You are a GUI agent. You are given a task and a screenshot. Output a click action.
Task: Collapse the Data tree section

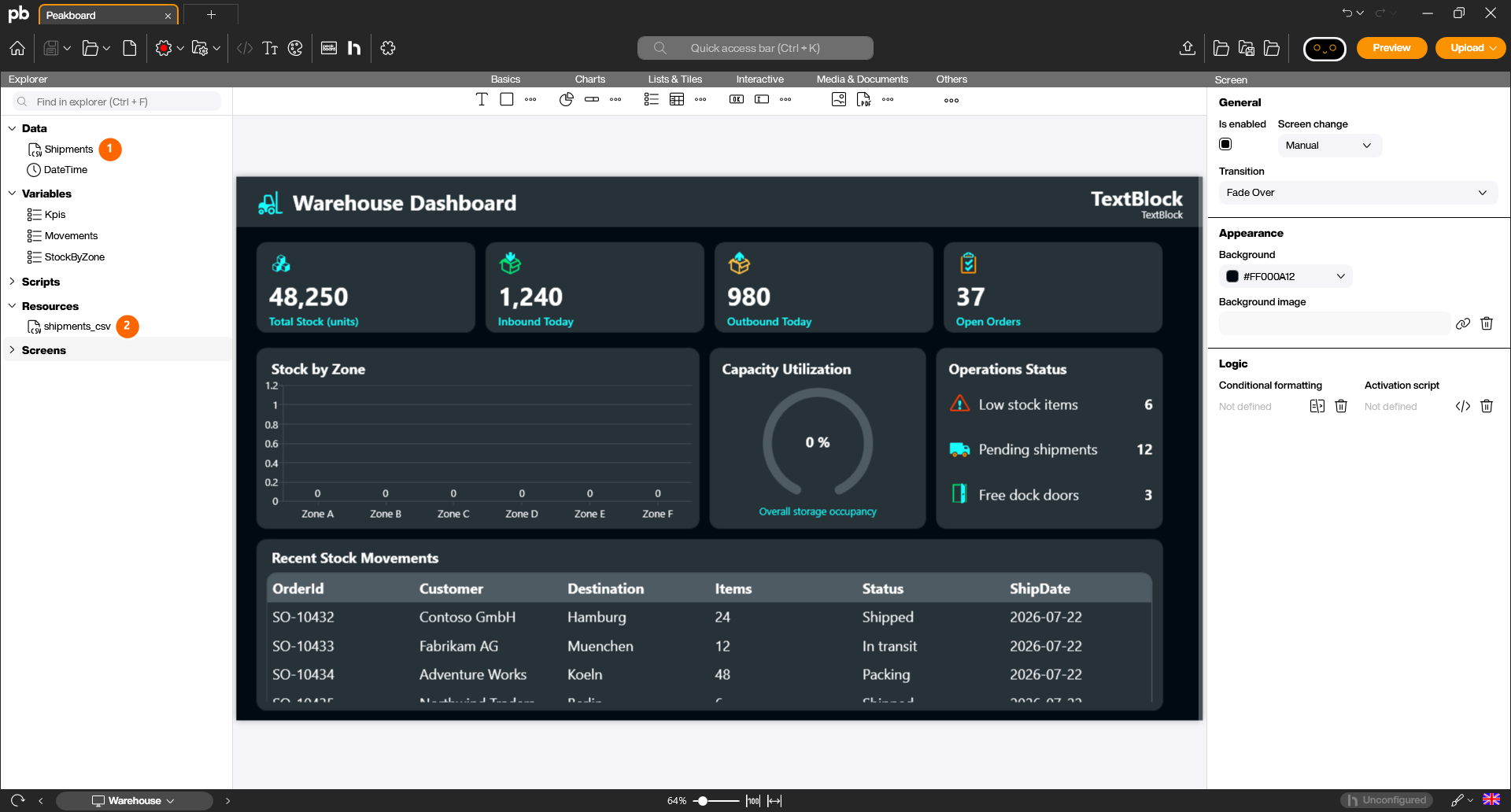click(12, 128)
